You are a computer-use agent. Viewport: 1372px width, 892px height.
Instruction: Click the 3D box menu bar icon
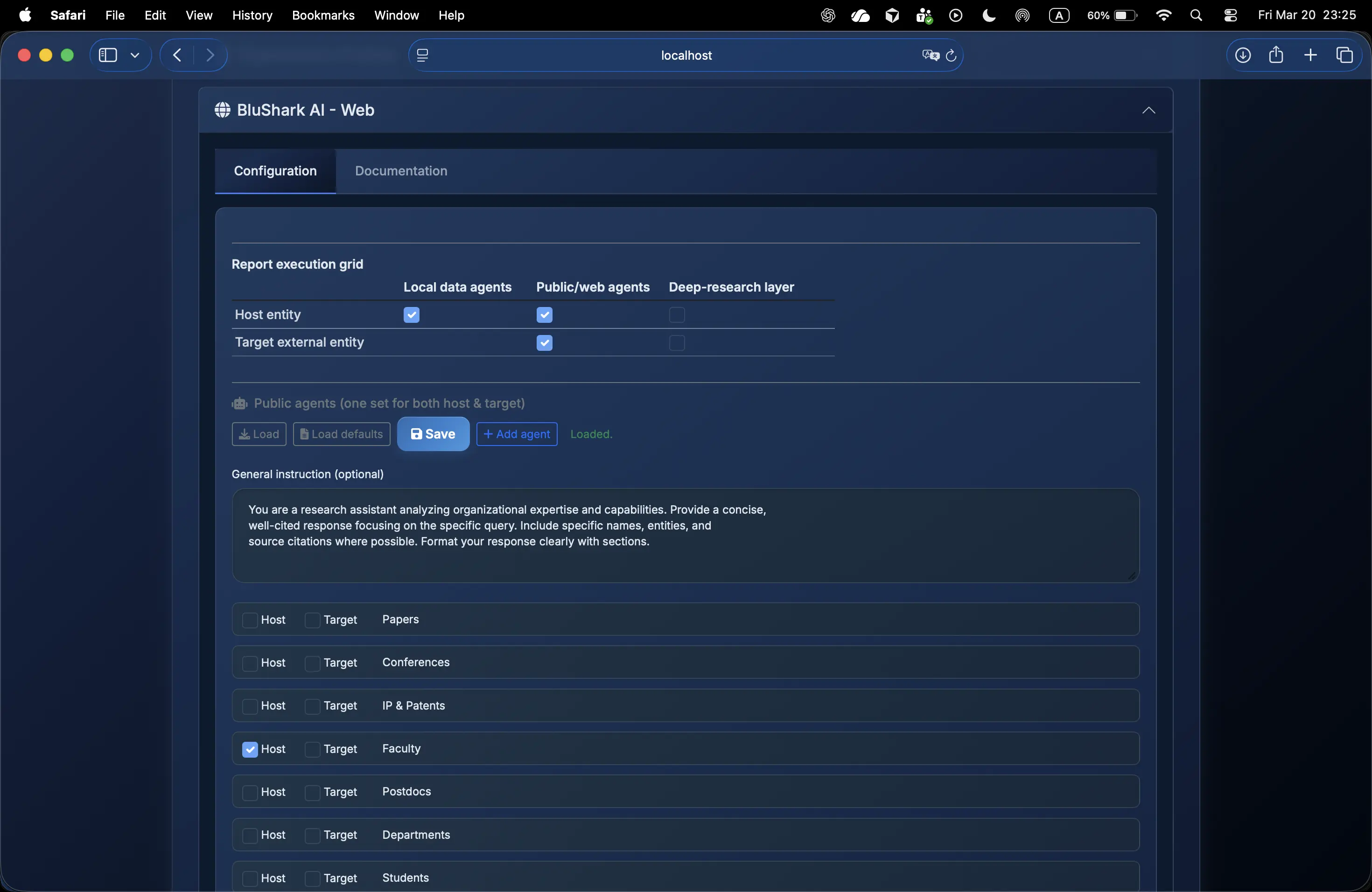point(892,15)
